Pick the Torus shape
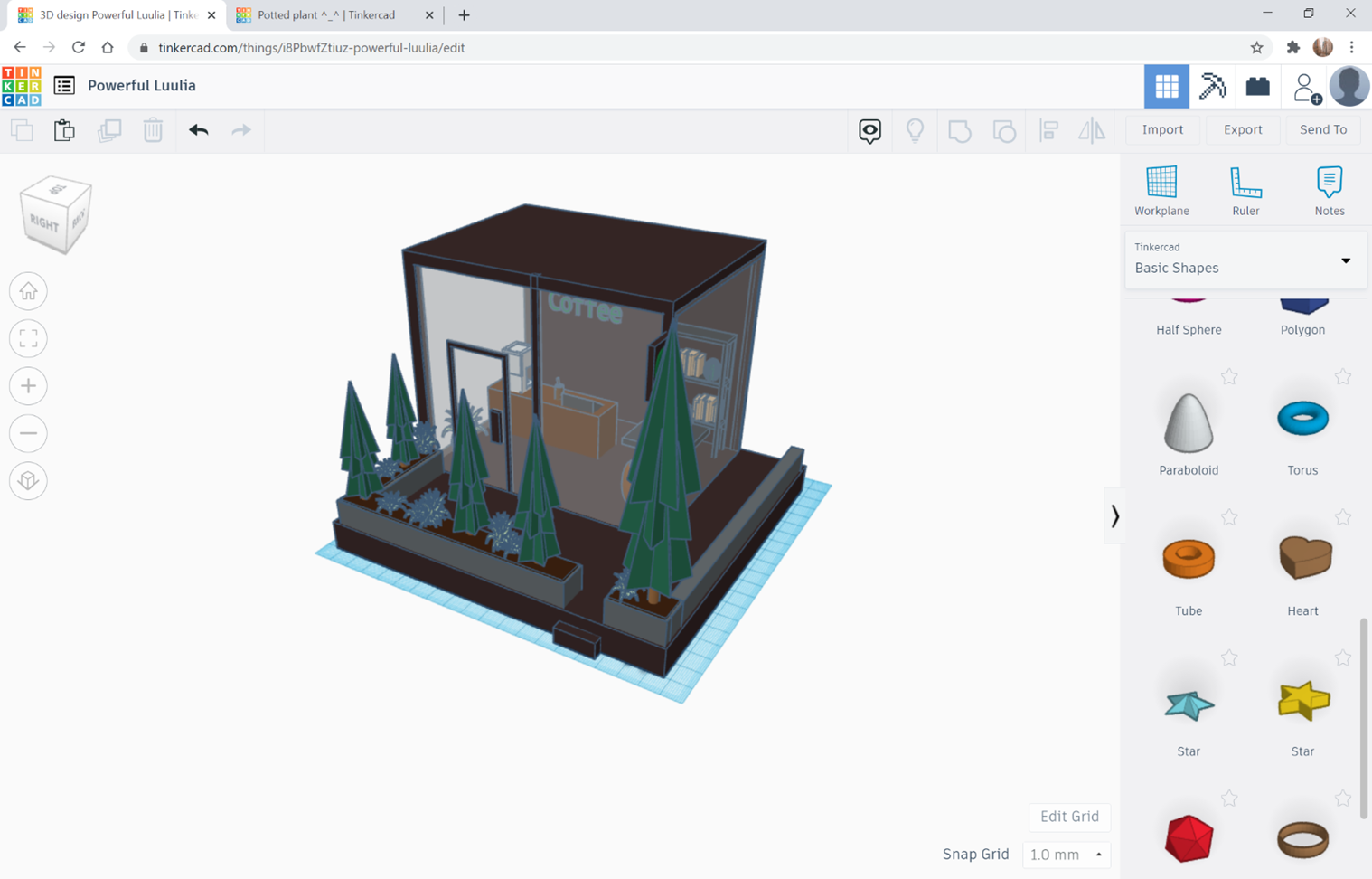 point(1302,418)
